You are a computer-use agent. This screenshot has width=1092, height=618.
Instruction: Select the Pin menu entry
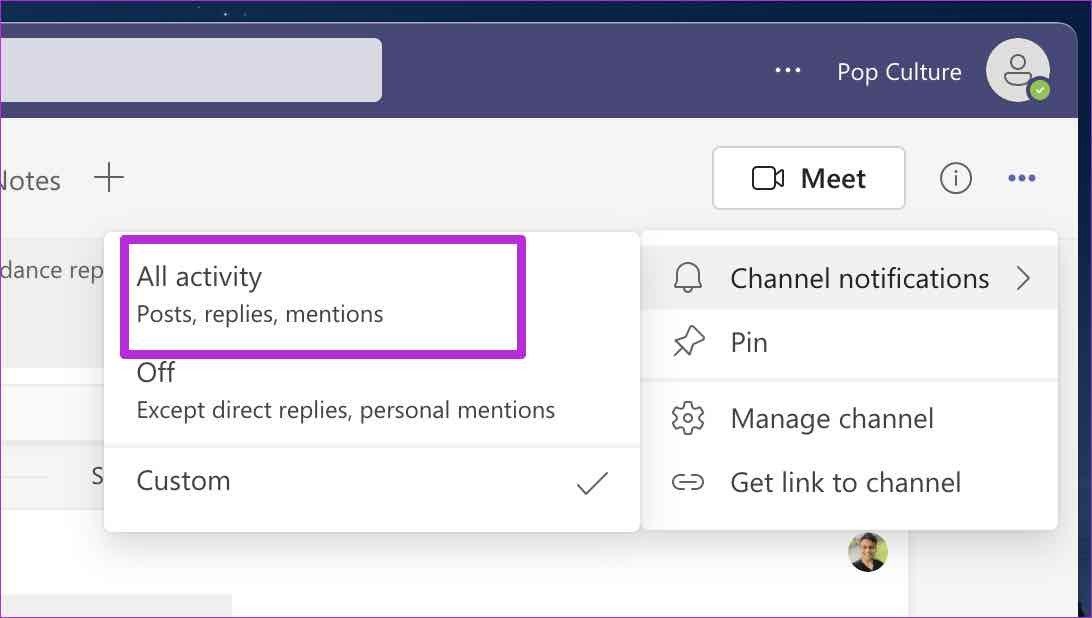[x=849, y=342]
